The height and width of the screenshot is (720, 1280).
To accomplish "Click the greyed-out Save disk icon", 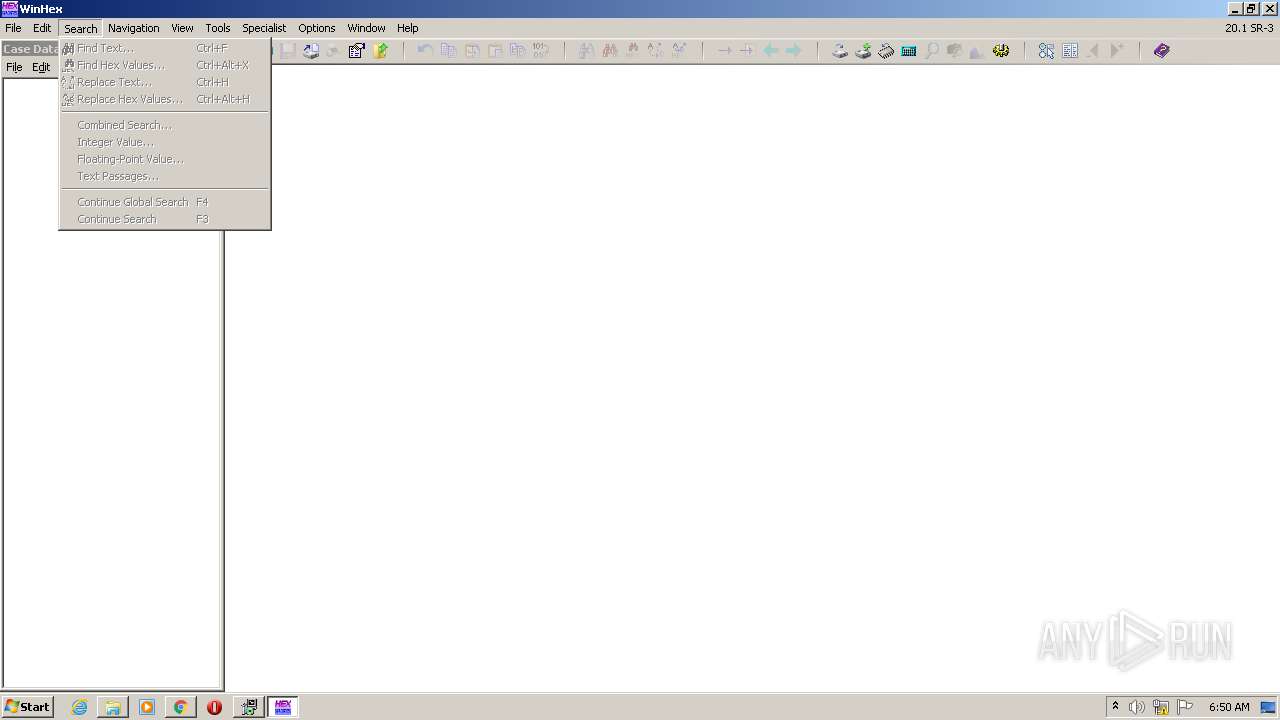I will (x=288, y=50).
